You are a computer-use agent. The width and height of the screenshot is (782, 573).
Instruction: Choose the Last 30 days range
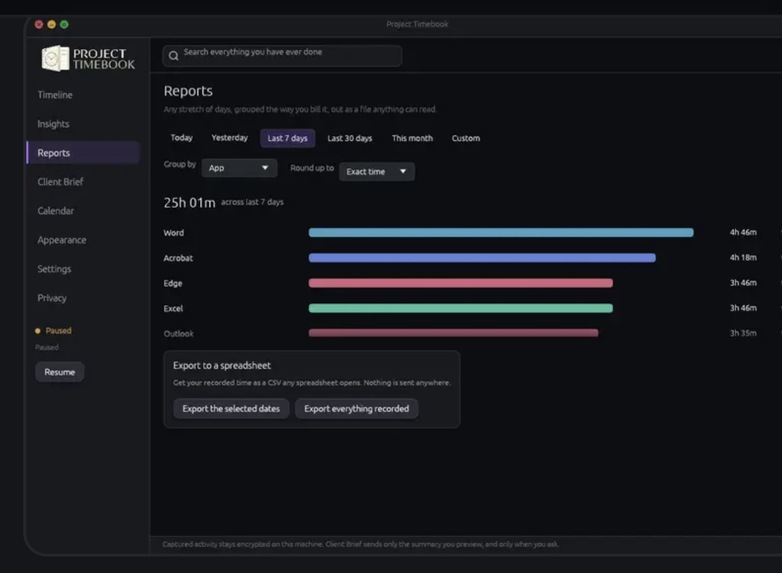(x=350, y=138)
